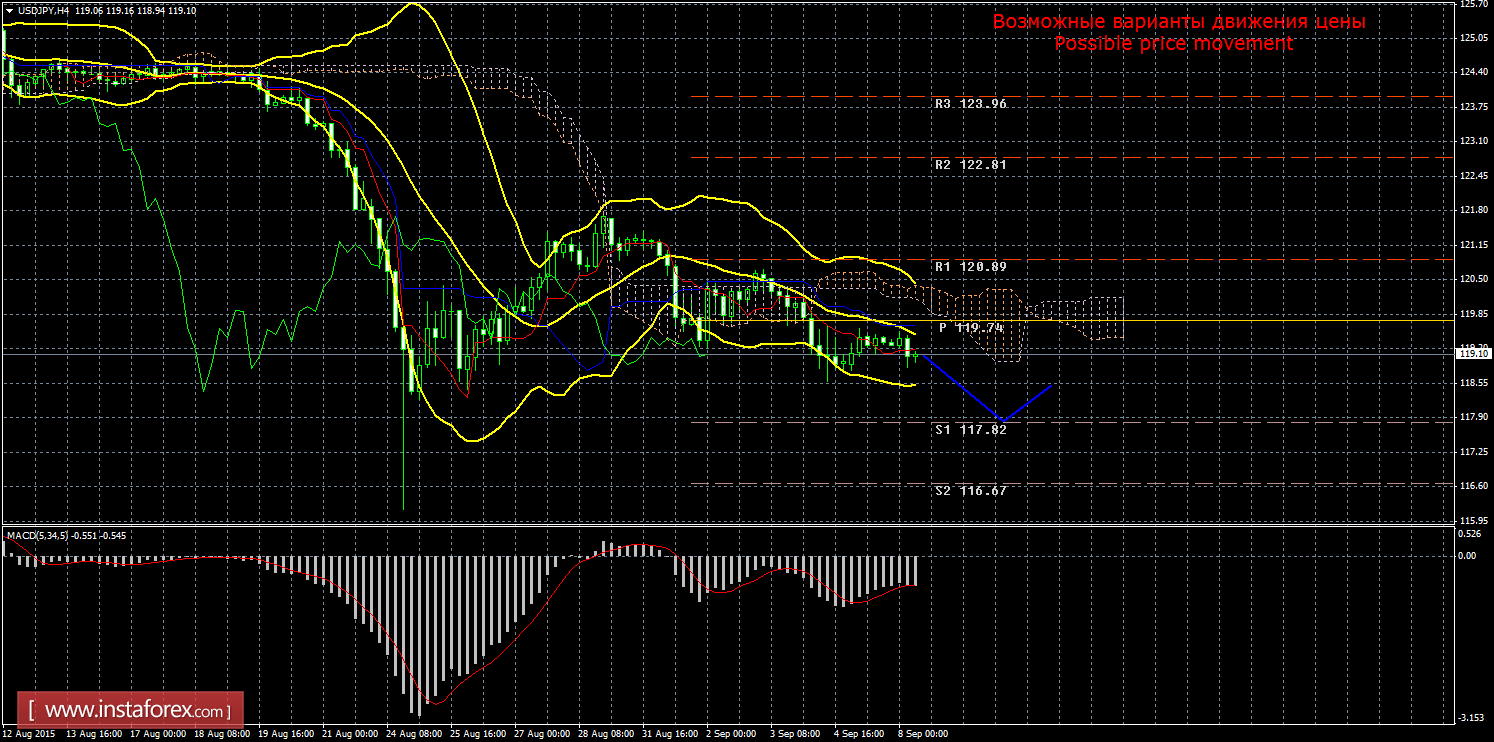
Task: Click 115.95 on the price scale
Action: tap(1473, 521)
